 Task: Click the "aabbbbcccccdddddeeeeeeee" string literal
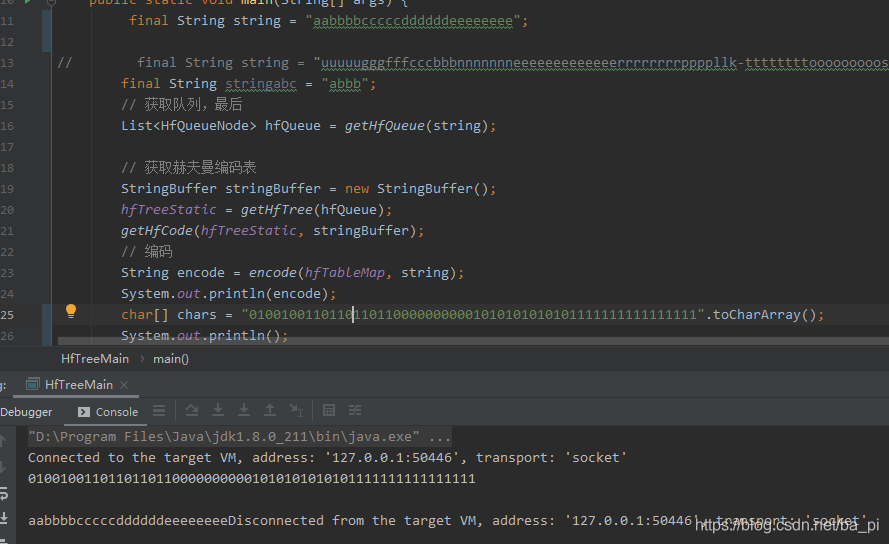click(x=413, y=21)
